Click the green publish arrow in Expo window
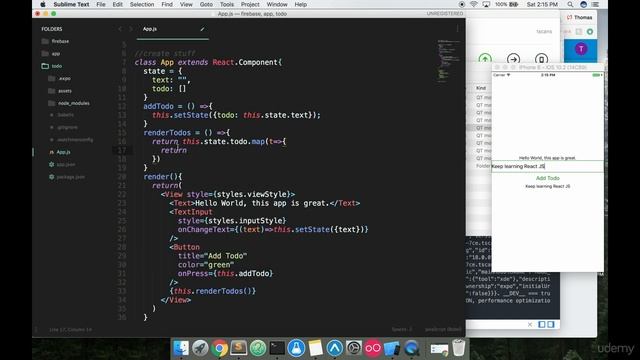Image resolution: width=640 pixels, height=360 pixels. [x=485, y=59]
